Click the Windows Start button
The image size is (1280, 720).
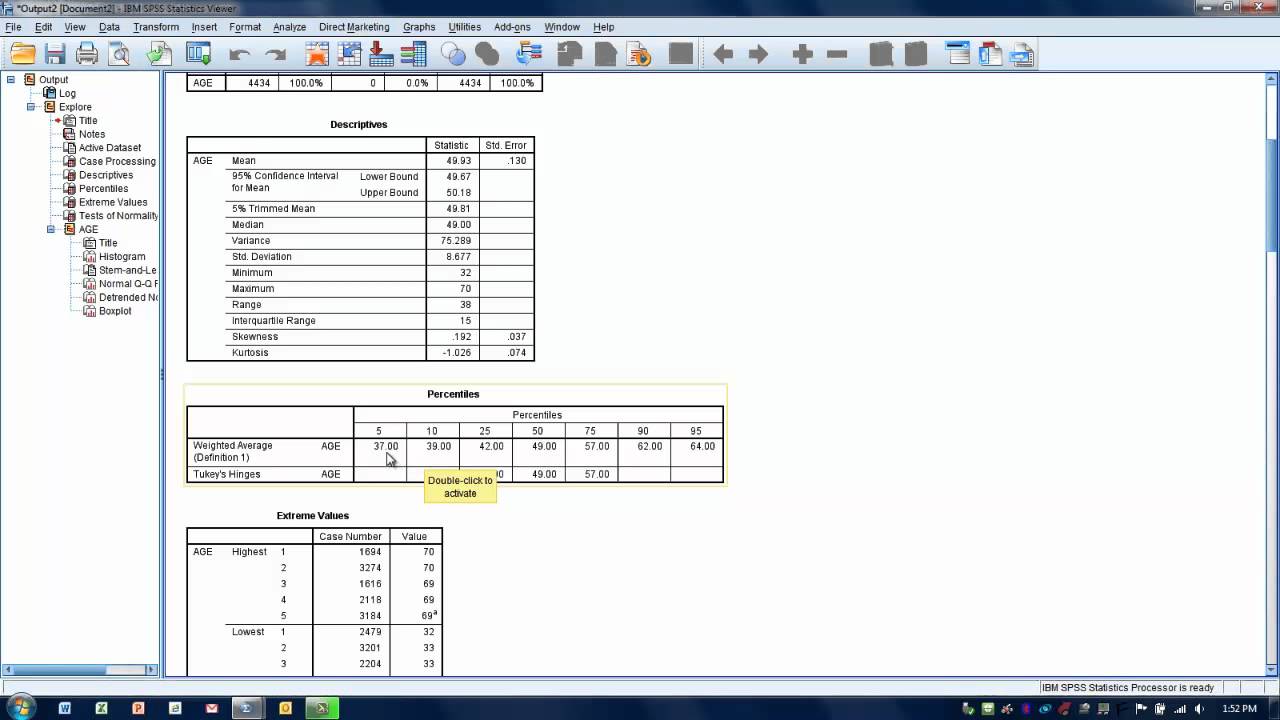19,708
